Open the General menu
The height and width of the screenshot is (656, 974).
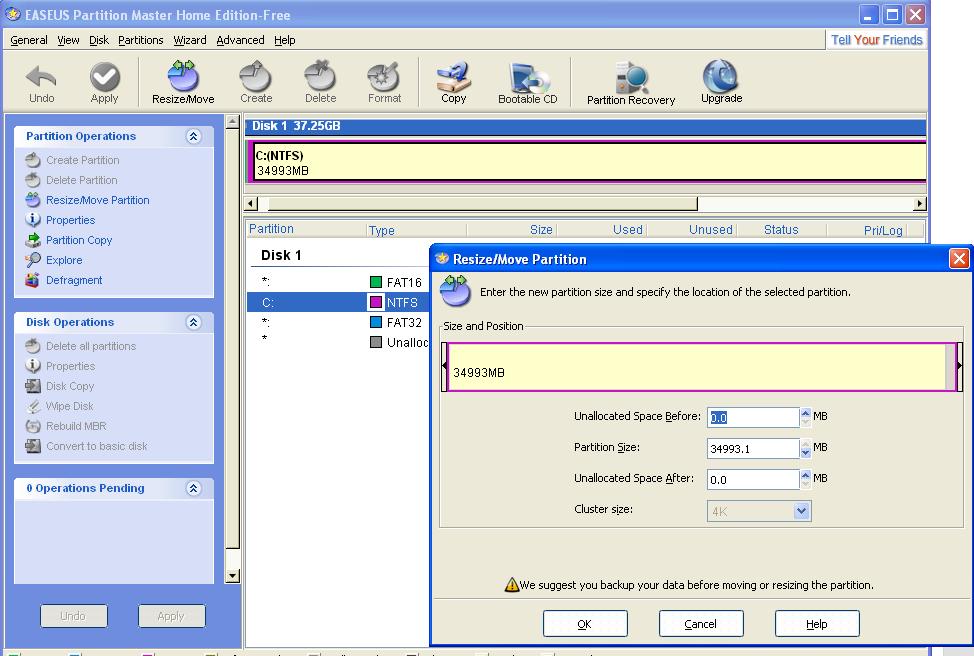pos(29,40)
